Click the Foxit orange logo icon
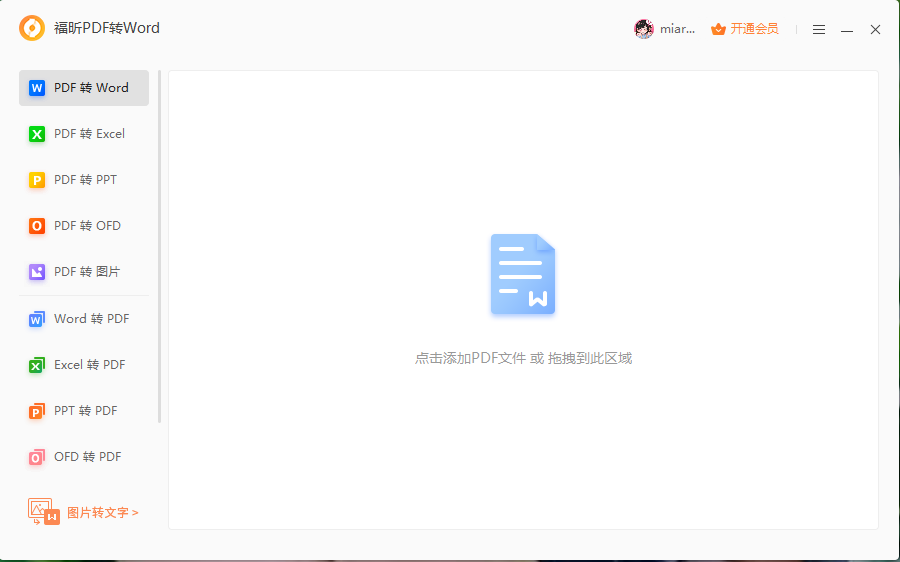This screenshot has height=562, width=900. pos(32,28)
